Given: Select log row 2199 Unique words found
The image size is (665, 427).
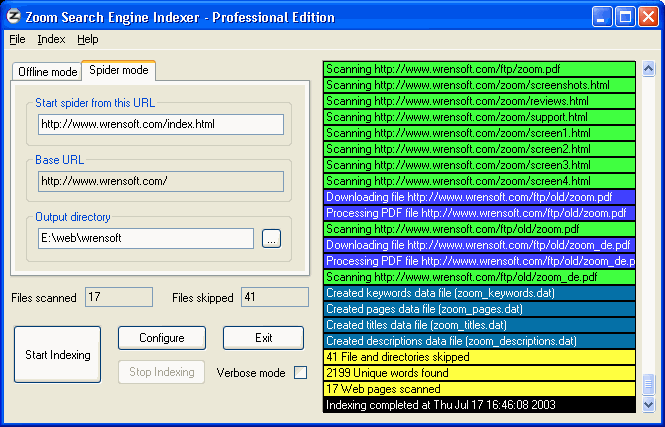Looking at the screenshot, I should [479, 373].
